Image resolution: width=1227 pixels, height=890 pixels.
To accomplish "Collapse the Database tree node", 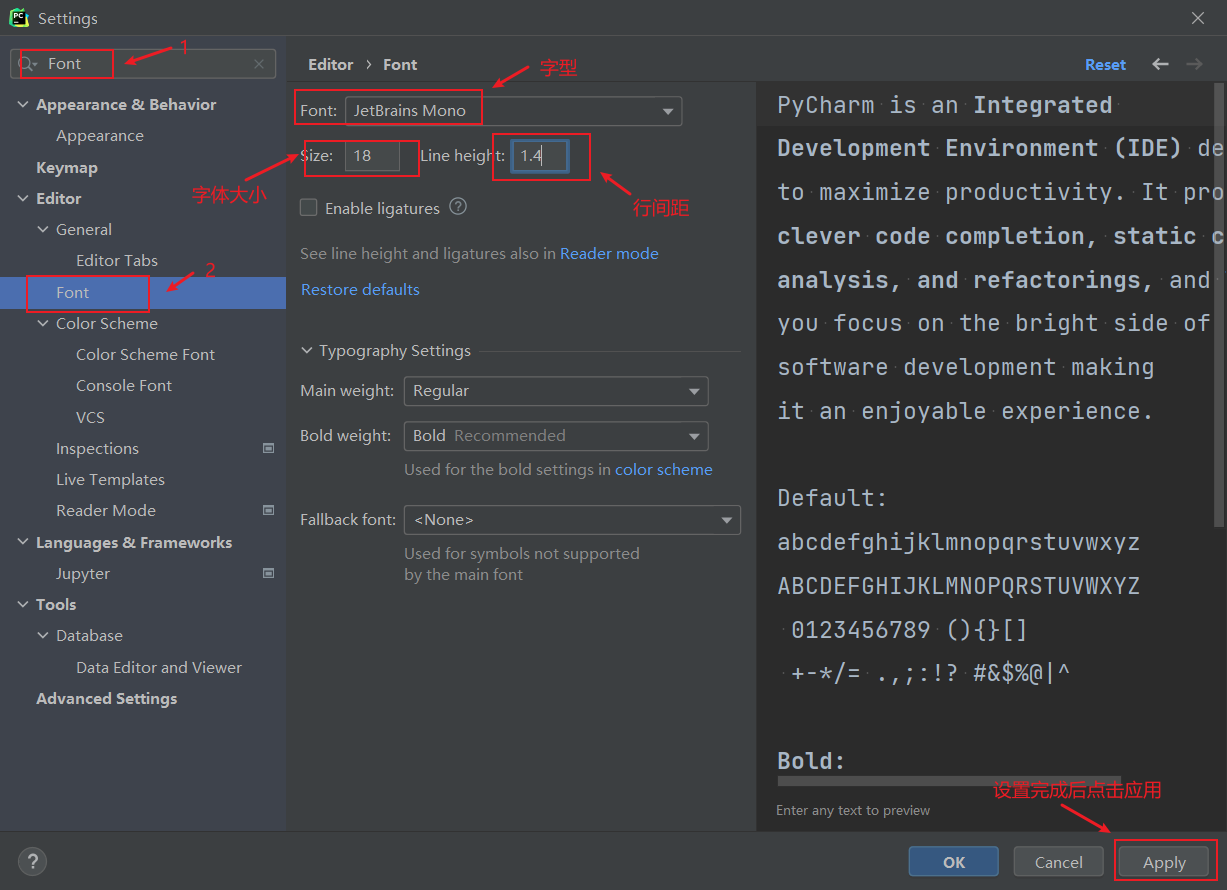I will 43,636.
